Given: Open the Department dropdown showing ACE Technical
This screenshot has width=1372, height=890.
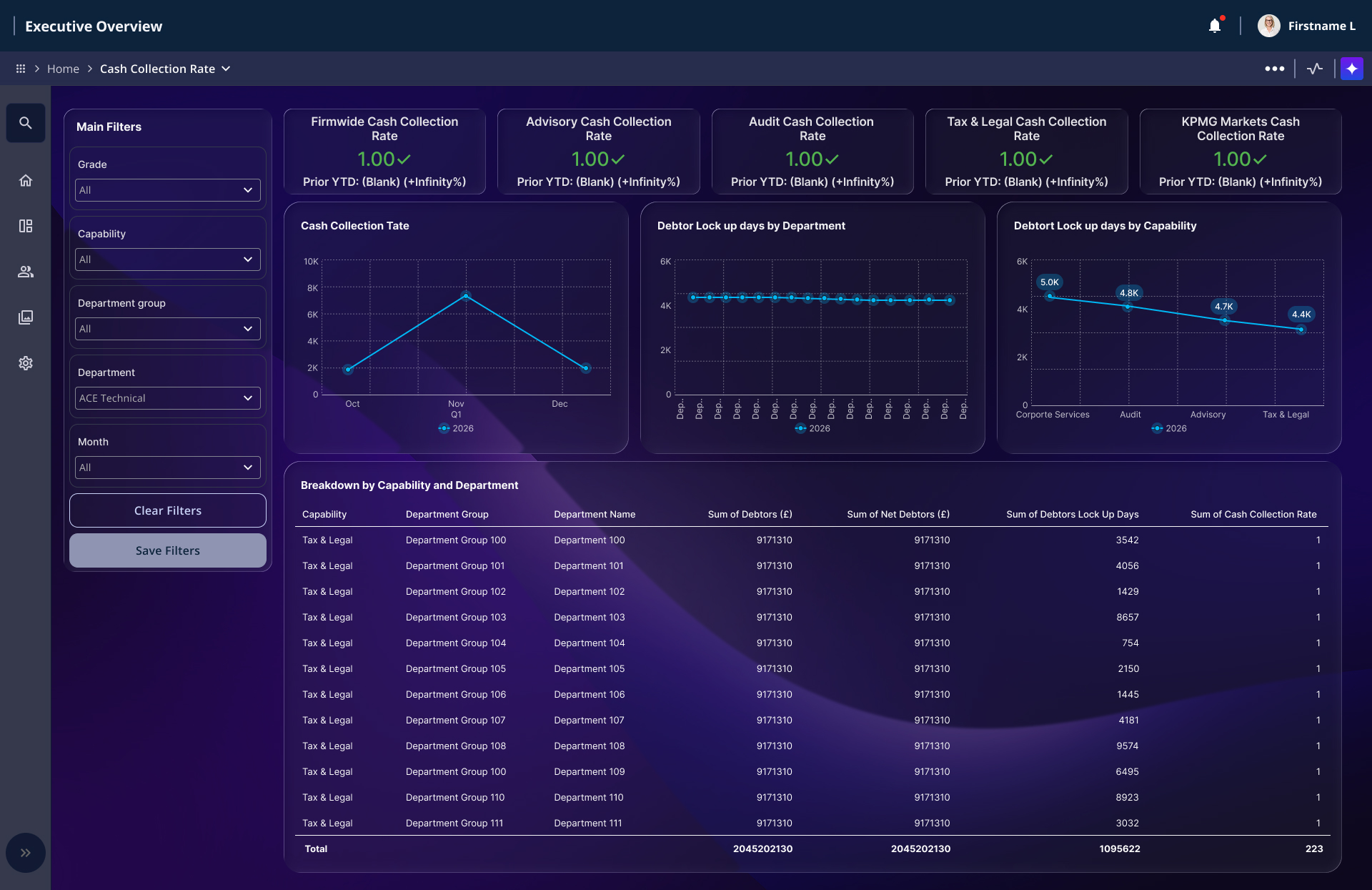Looking at the screenshot, I should click(x=168, y=398).
